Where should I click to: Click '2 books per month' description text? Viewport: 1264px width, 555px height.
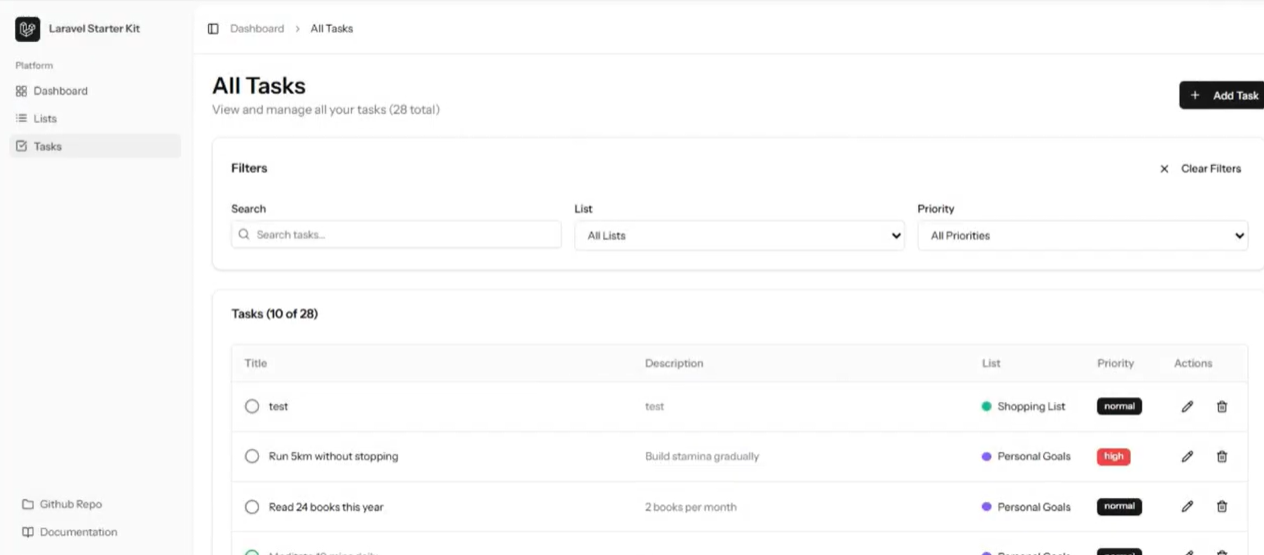[x=691, y=507]
